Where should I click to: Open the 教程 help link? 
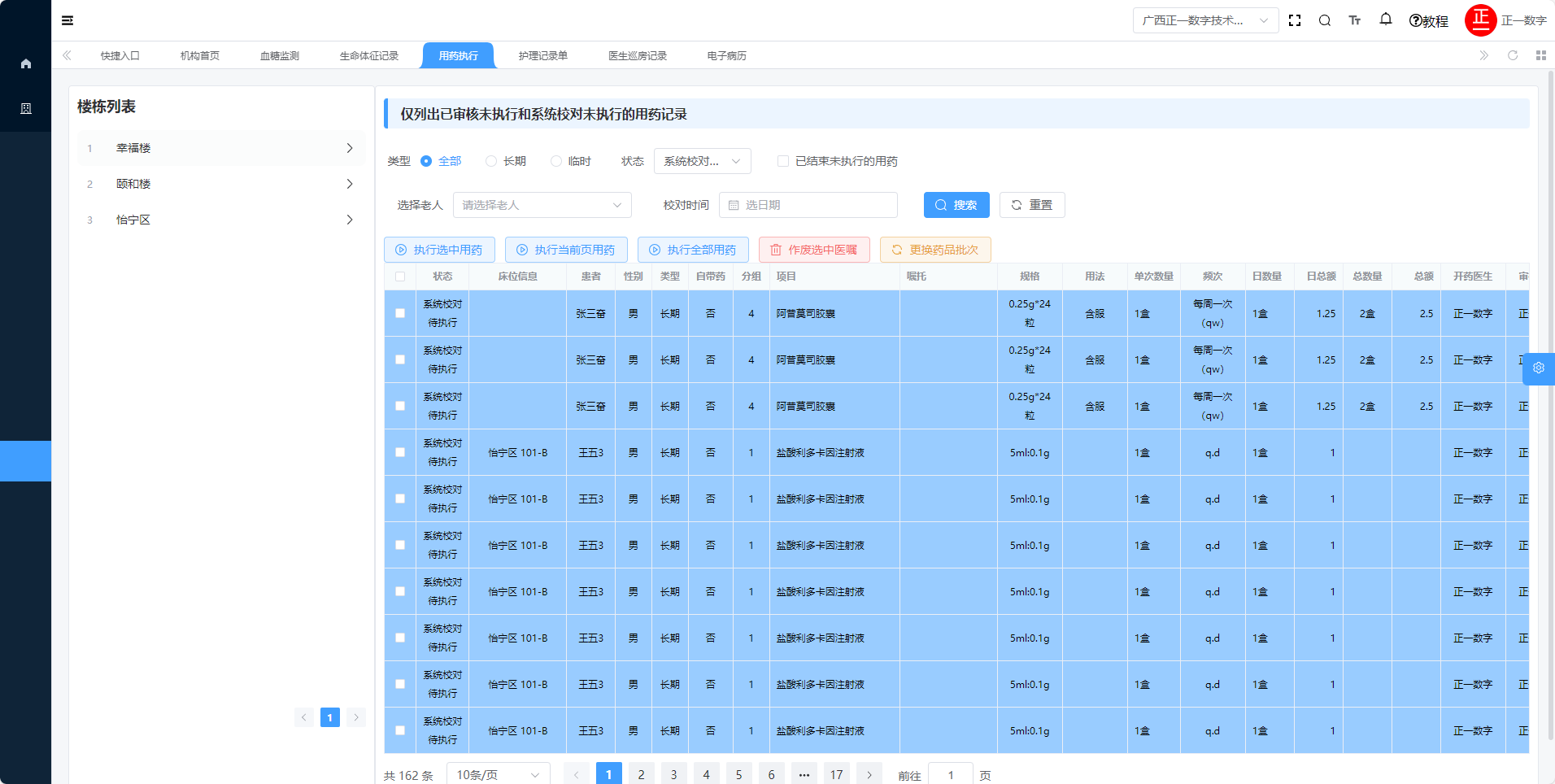(x=1429, y=21)
